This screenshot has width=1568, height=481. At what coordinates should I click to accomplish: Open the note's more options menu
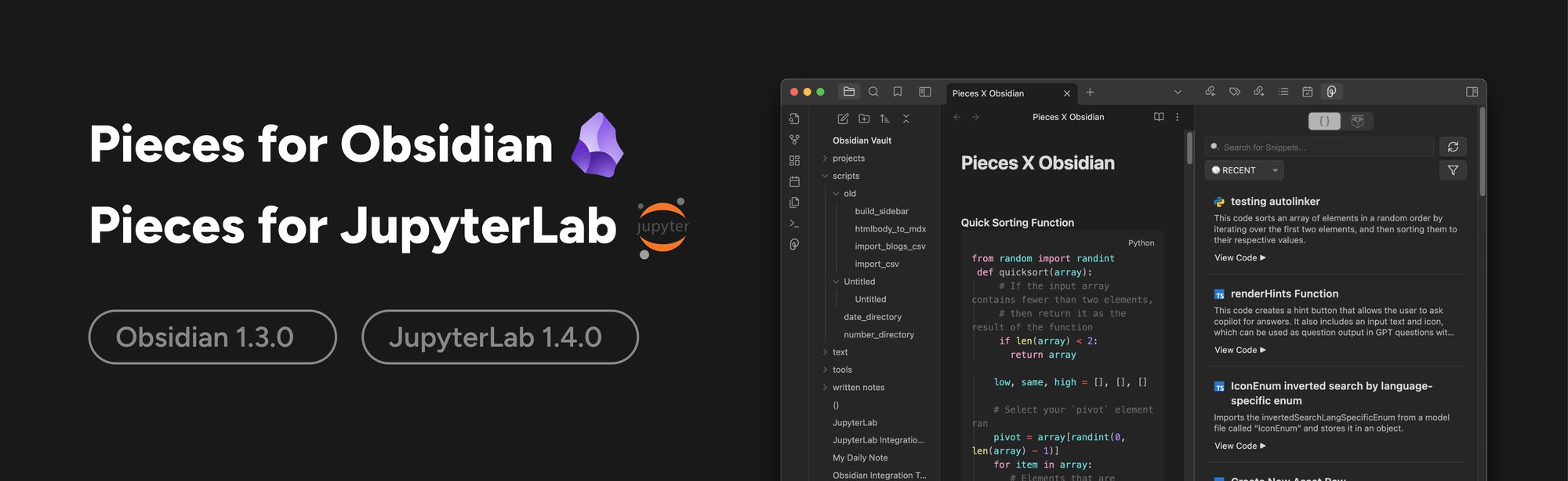1177,117
